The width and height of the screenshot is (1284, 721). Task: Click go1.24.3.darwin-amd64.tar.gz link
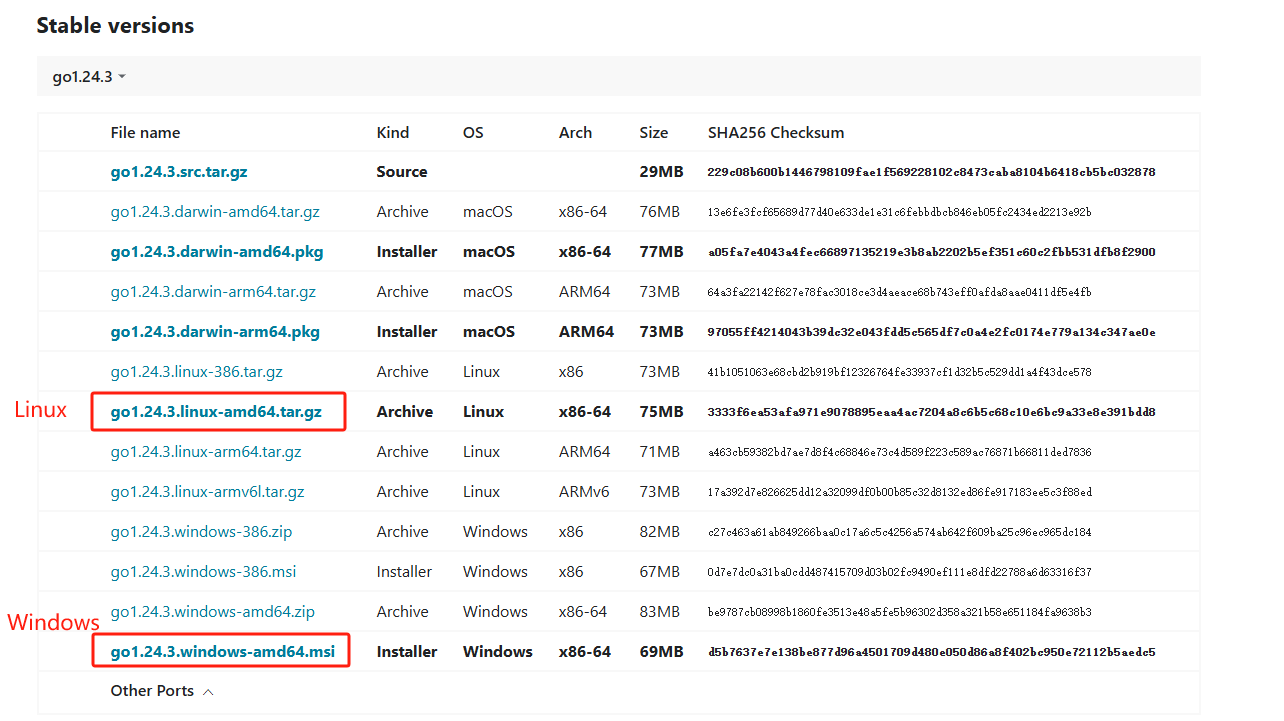coord(215,212)
